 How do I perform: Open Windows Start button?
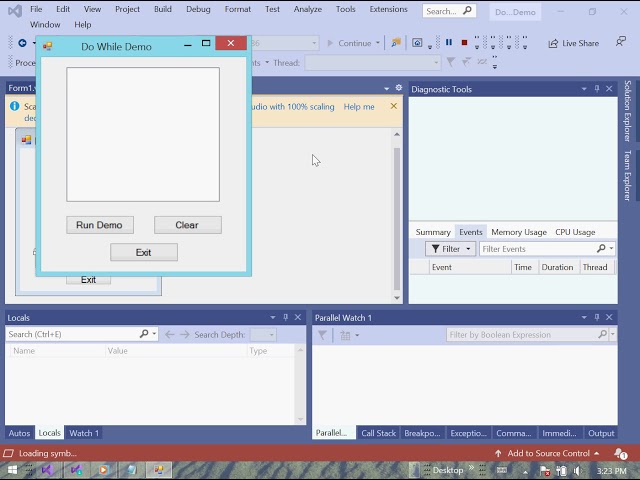tap(12, 470)
